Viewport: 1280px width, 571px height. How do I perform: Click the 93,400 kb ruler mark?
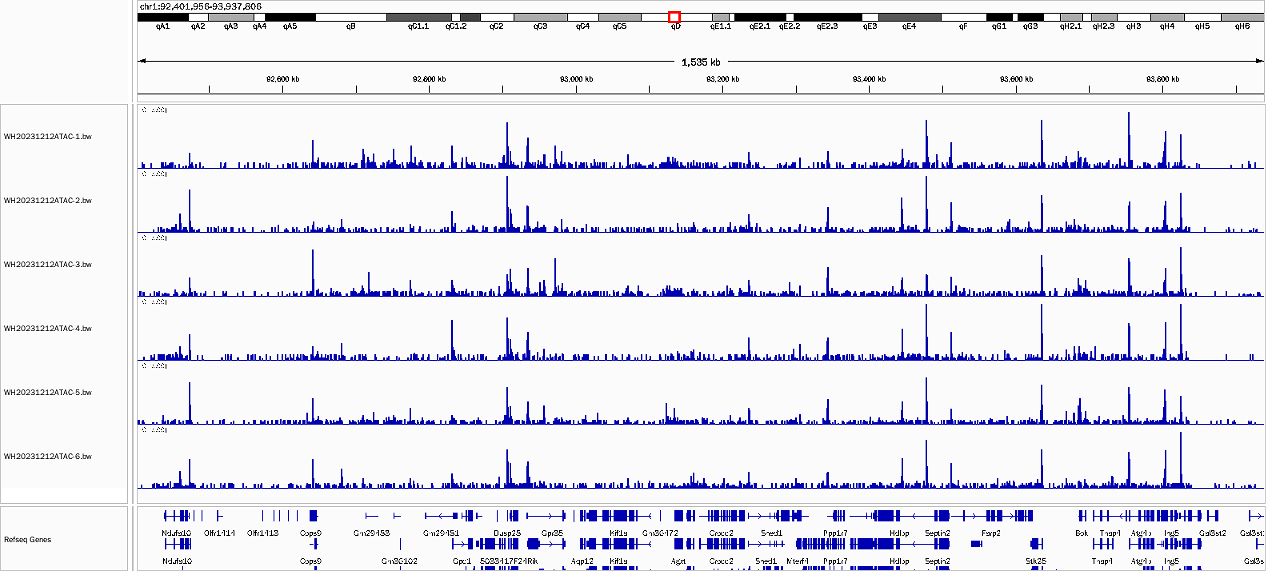(x=869, y=79)
